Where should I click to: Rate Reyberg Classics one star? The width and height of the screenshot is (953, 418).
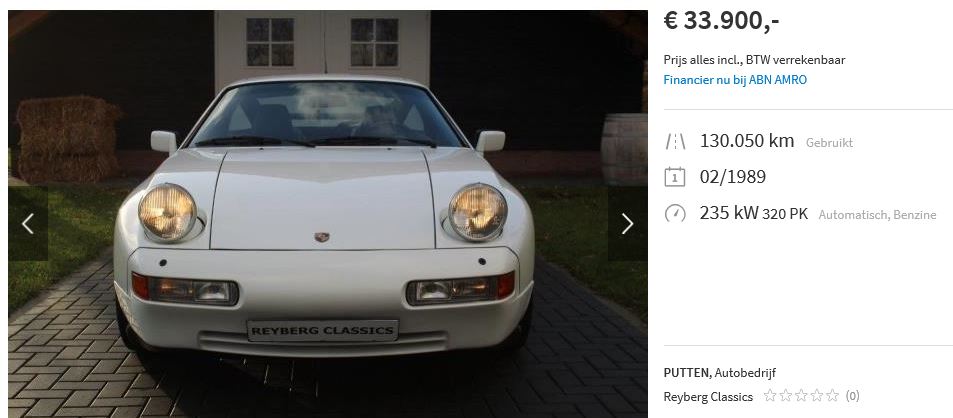pos(770,396)
